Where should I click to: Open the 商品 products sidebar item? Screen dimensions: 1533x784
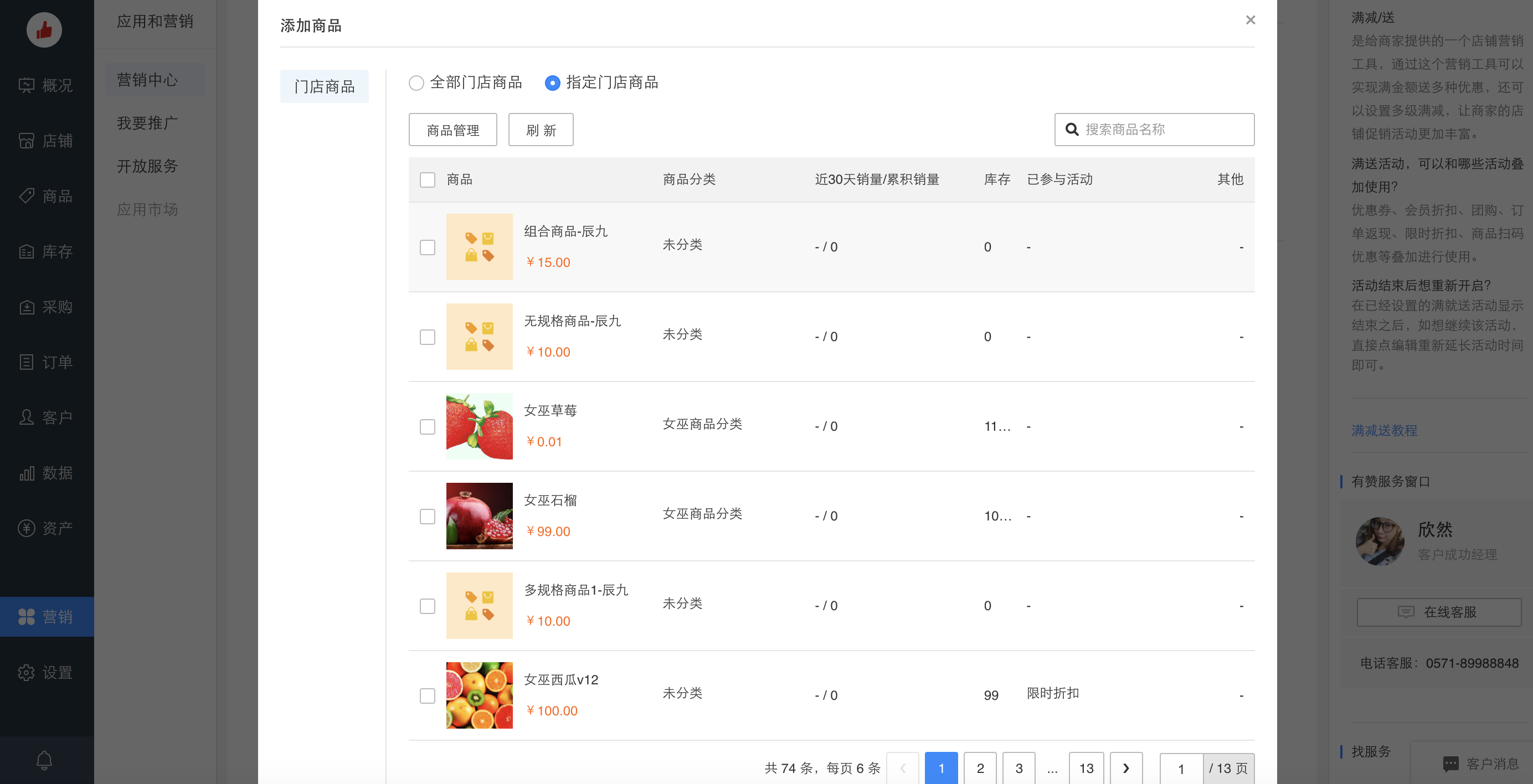[x=47, y=195]
